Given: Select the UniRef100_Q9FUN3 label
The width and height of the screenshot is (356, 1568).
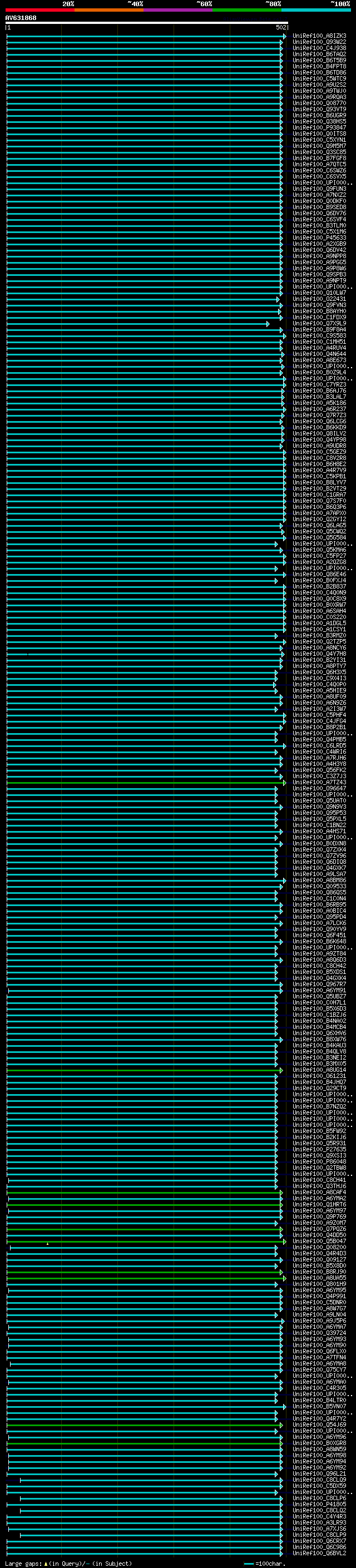Looking at the screenshot, I should (319, 189).
